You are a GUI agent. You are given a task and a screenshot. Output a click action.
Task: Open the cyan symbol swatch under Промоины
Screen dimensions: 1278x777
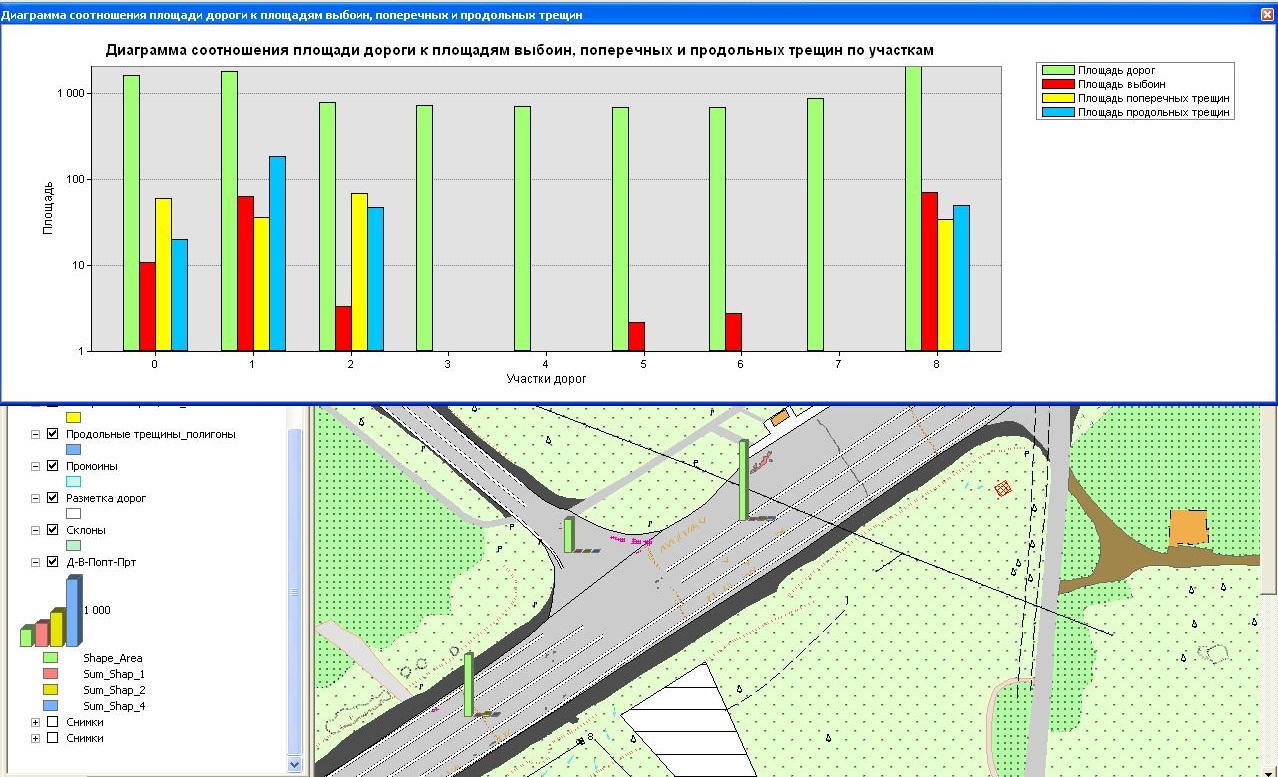point(73,482)
